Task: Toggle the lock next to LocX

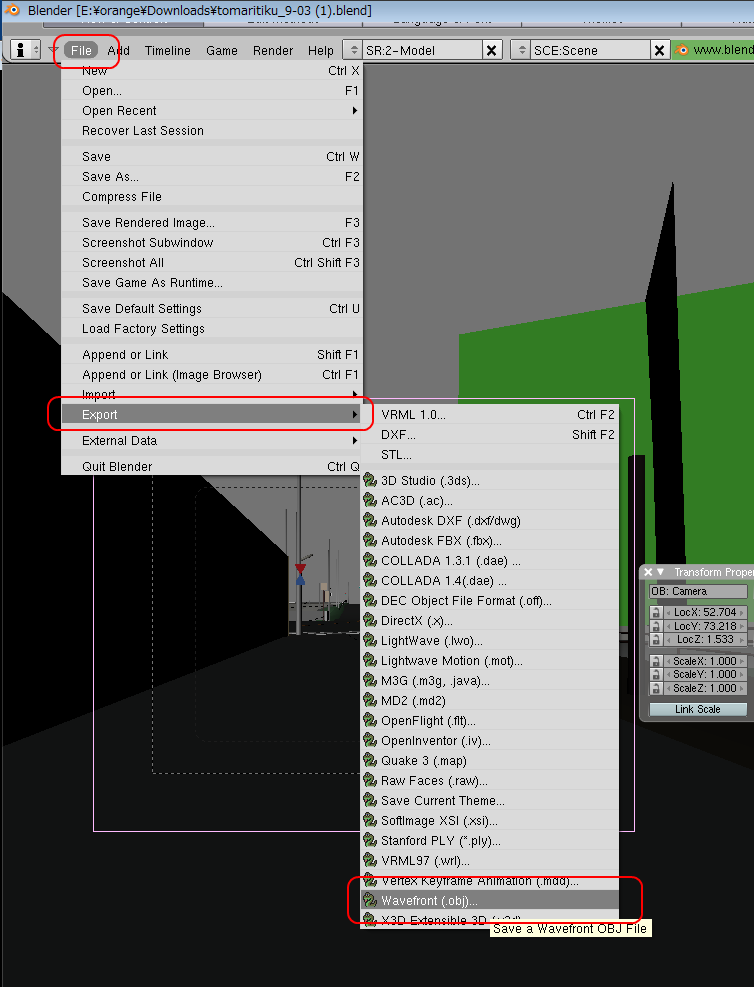Action: [x=656, y=612]
